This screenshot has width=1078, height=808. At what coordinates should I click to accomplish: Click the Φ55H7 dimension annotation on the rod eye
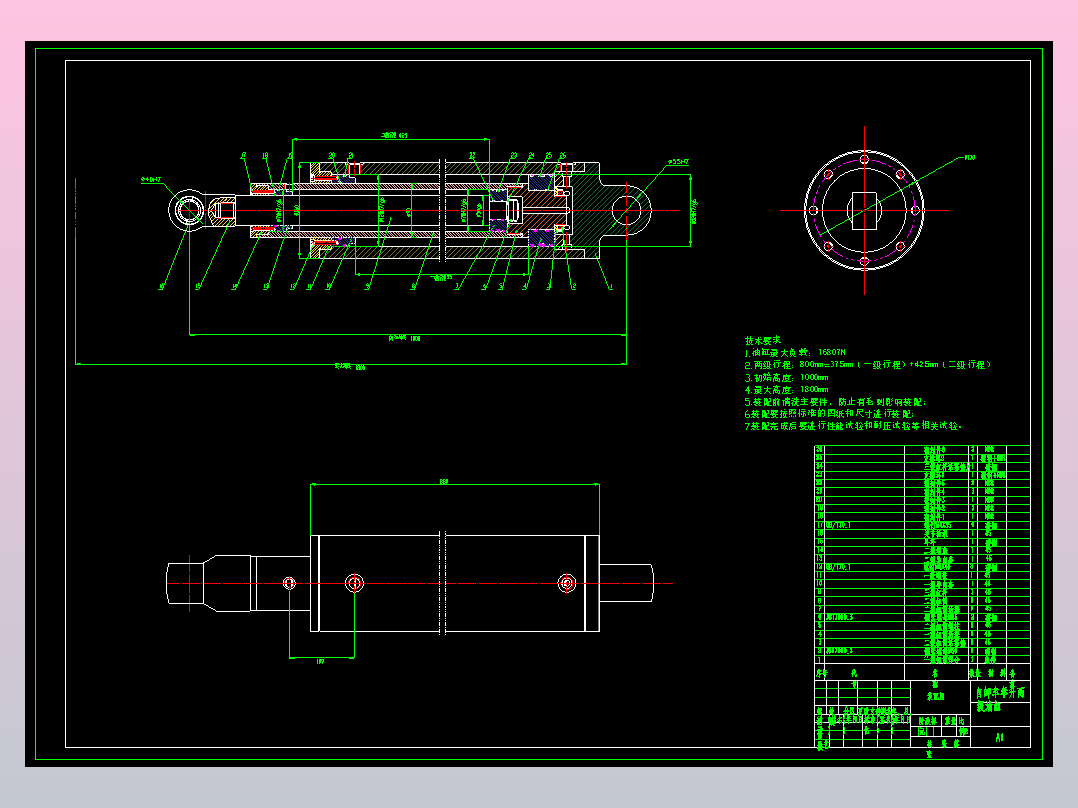pyautogui.click(x=679, y=161)
